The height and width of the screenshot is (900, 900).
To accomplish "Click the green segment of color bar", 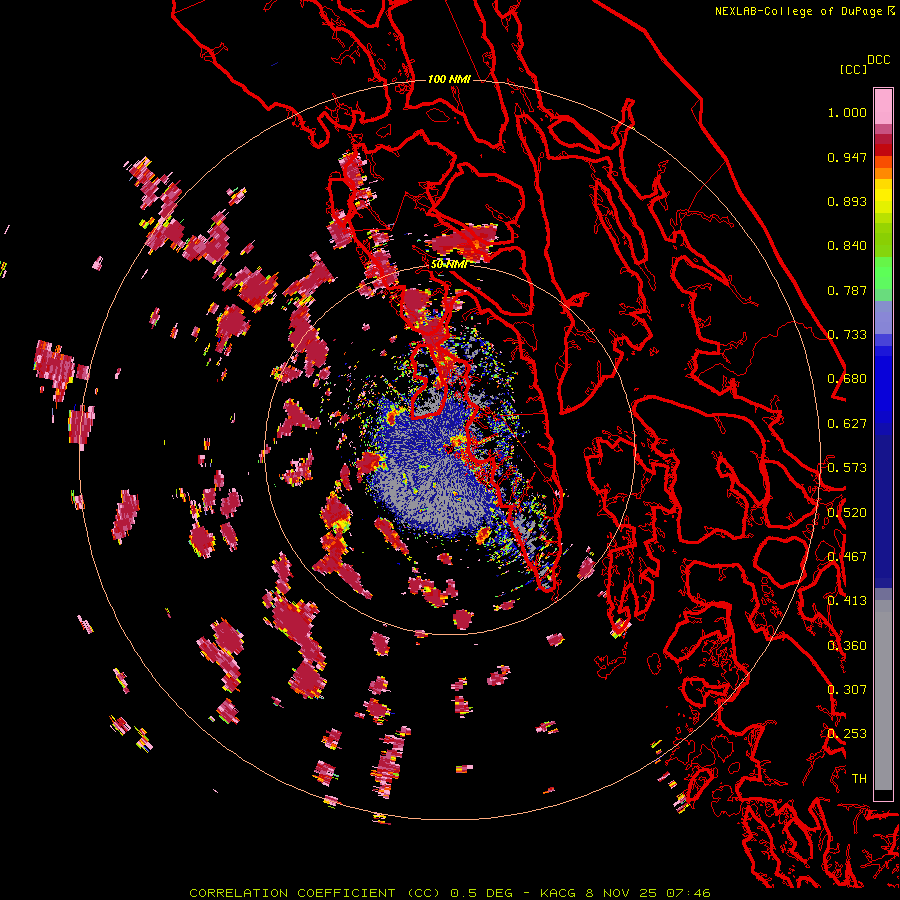I will (x=883, y=273).
